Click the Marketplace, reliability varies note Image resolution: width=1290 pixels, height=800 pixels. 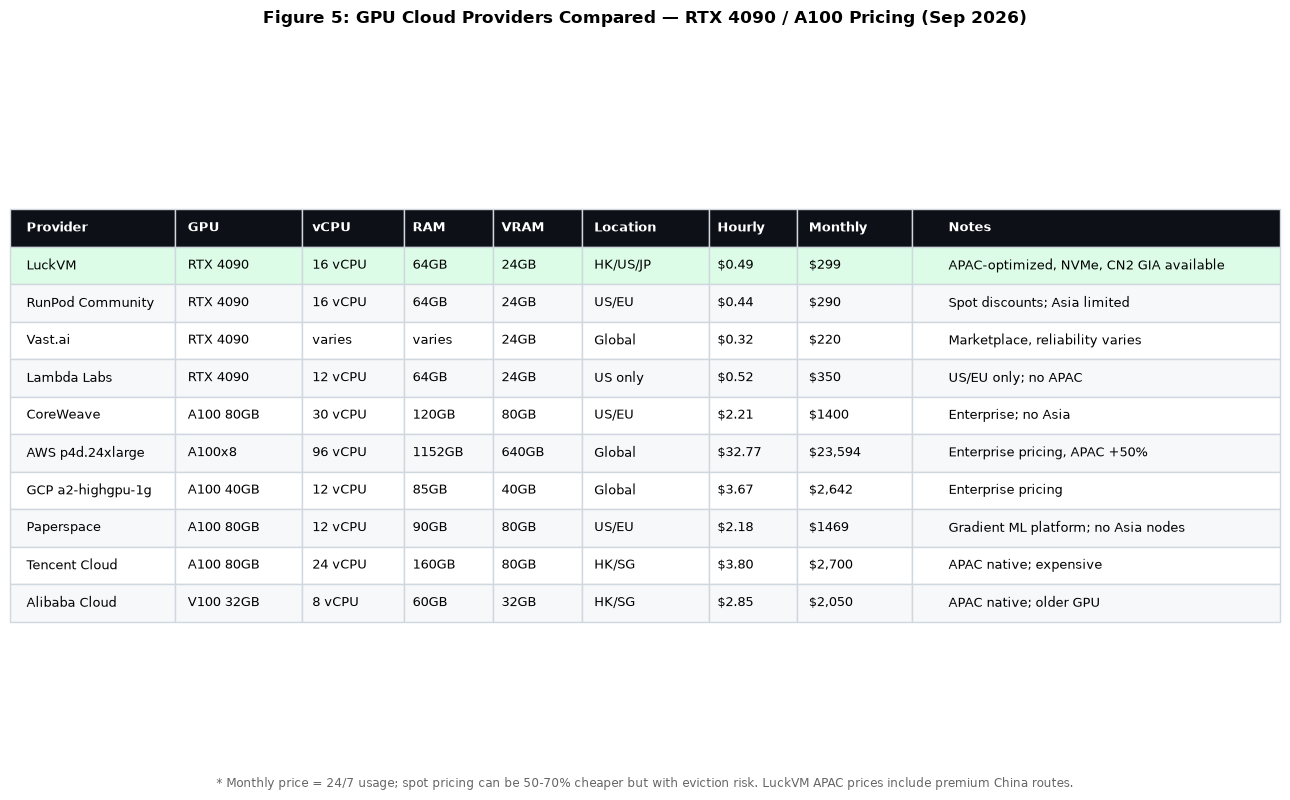click(x=1096, y=340)
